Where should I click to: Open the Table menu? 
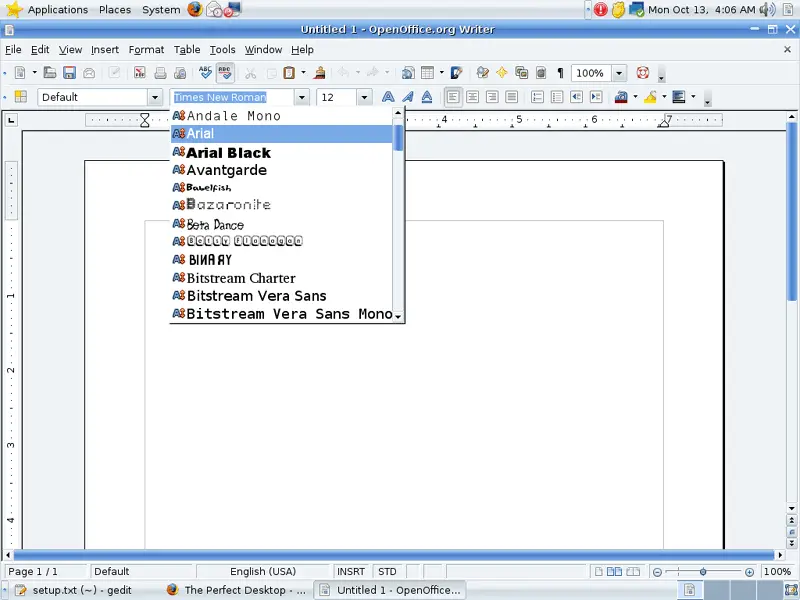coord(187,49)
